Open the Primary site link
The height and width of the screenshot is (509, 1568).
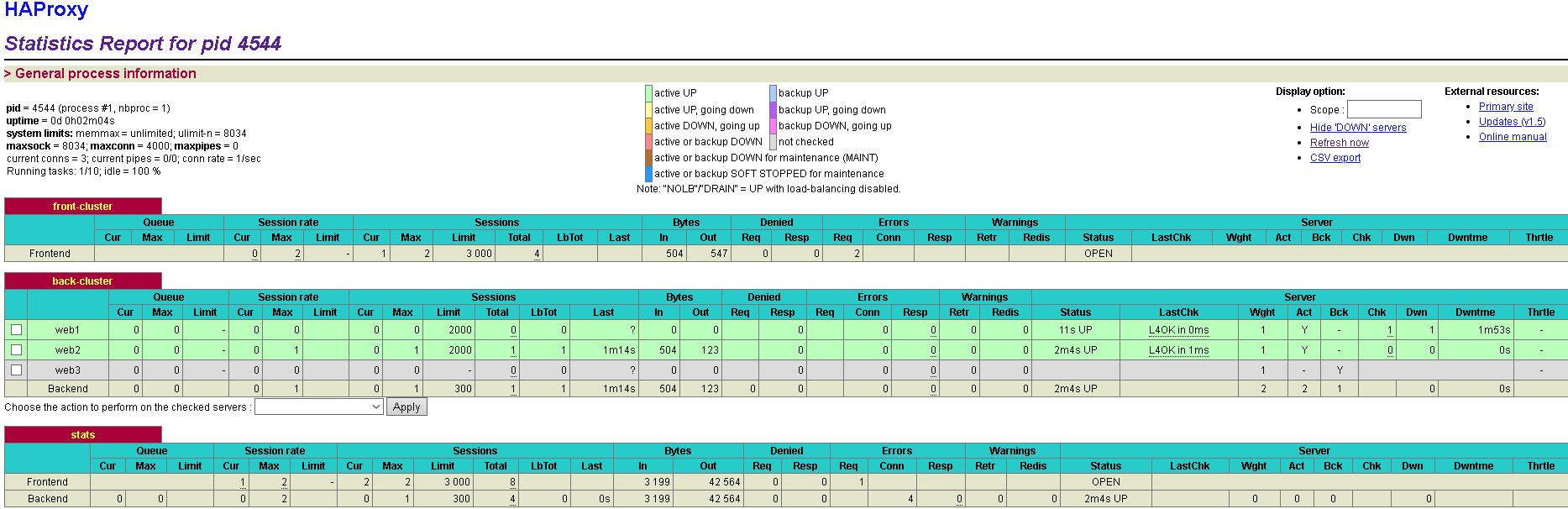(x=1506, y=107)
